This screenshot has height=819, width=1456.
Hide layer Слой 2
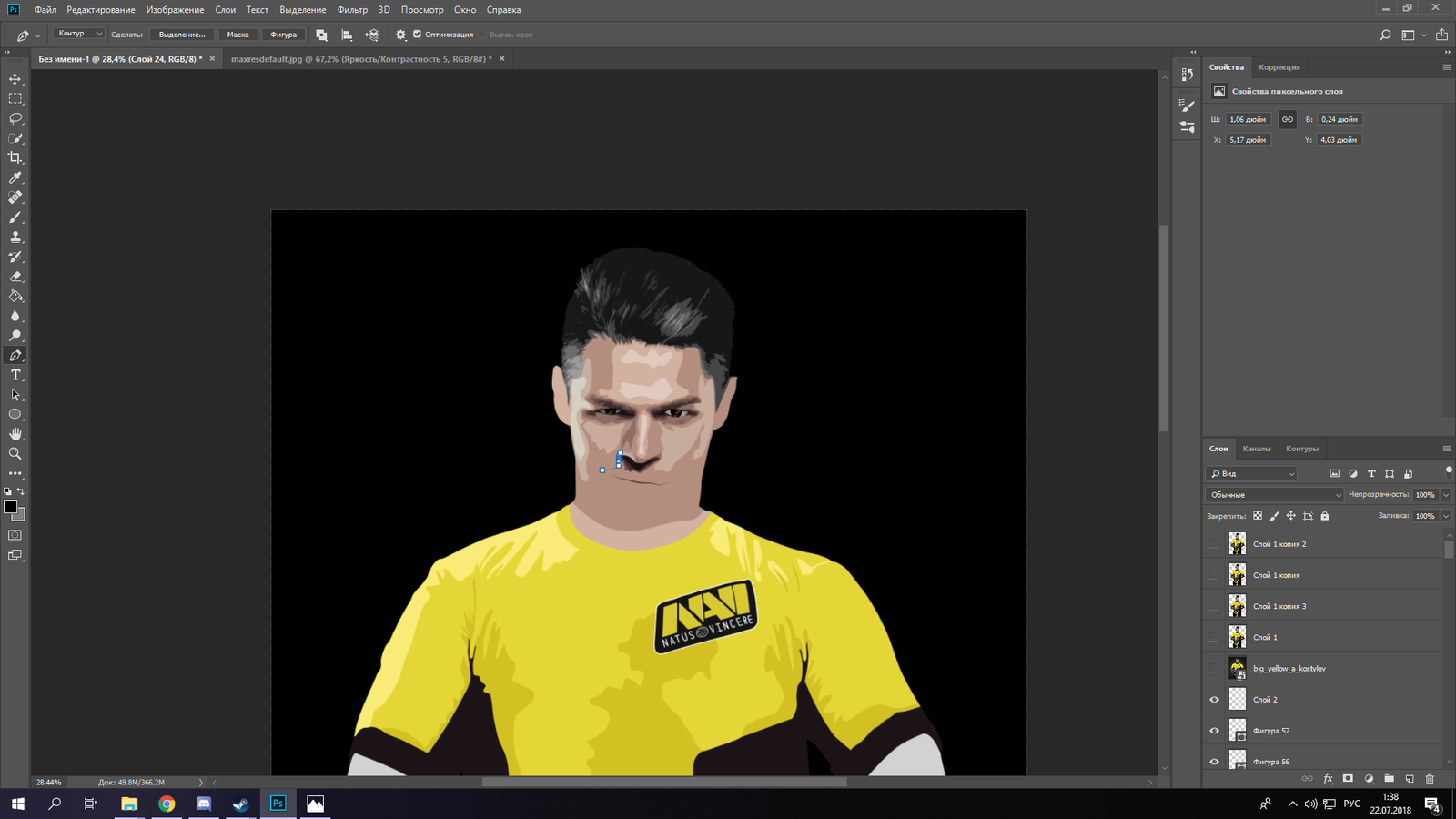[1214, 700]
